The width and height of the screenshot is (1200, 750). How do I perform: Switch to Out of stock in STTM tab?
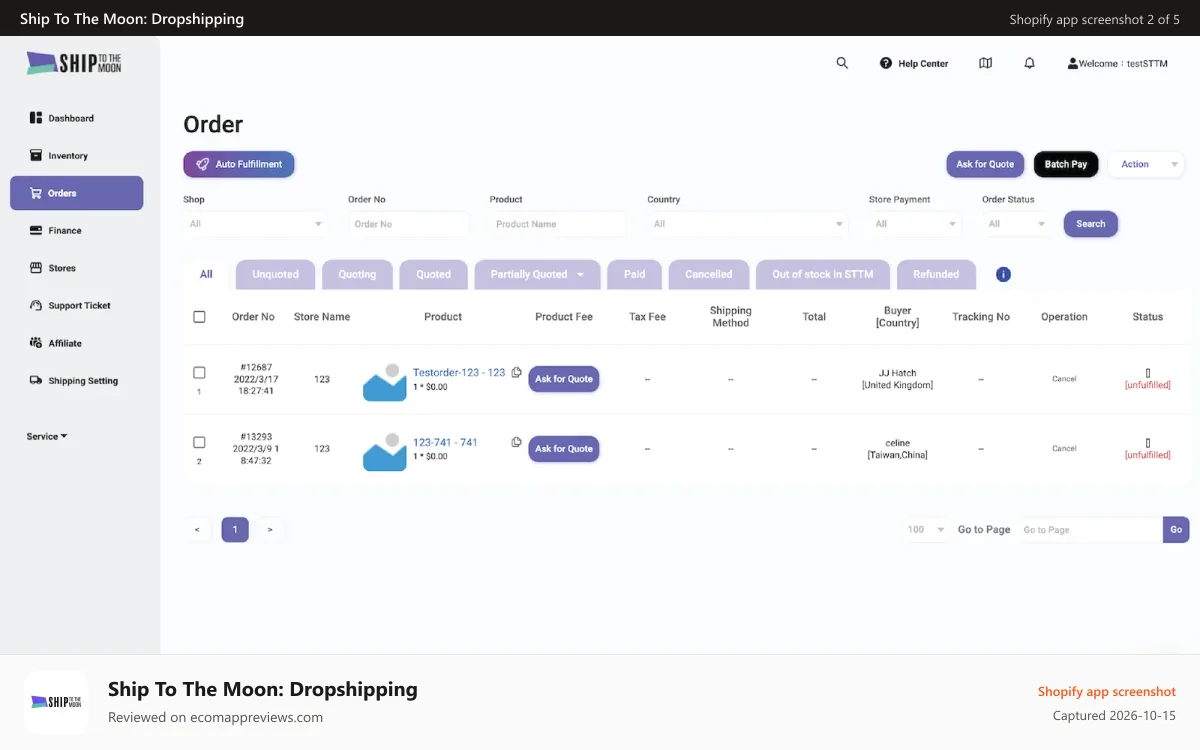[x=823, y=274]
